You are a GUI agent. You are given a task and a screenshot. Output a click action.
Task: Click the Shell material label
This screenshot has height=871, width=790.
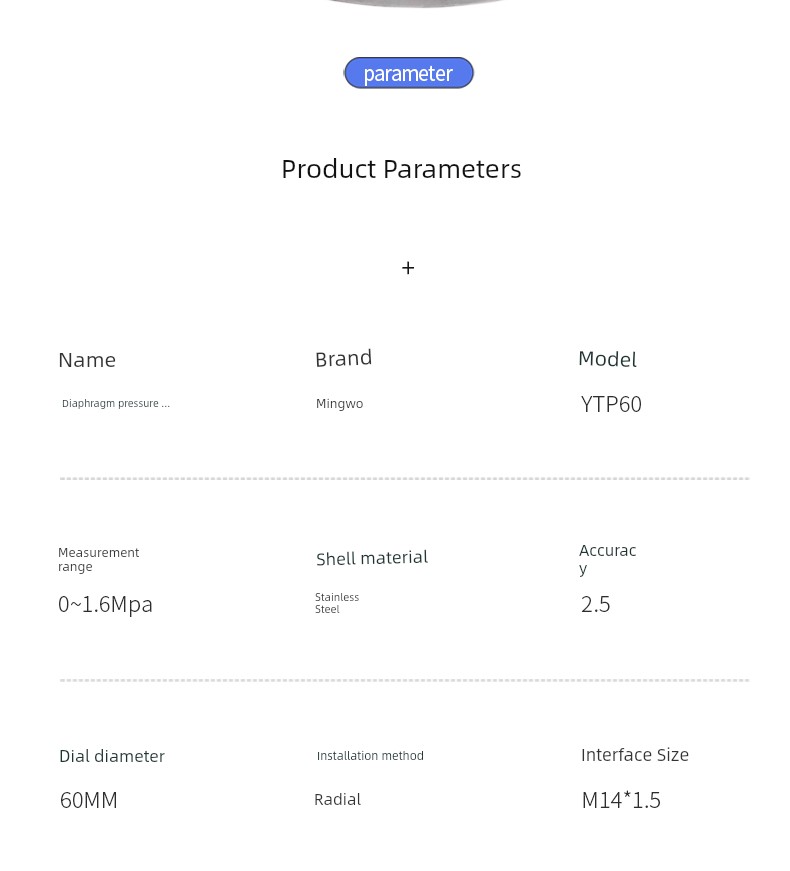coord(372,558)
